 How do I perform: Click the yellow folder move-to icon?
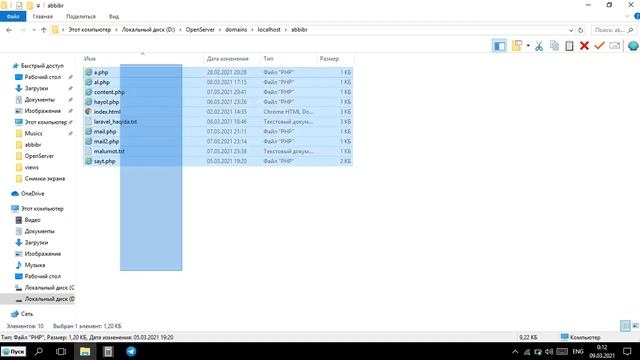point(517,46)
